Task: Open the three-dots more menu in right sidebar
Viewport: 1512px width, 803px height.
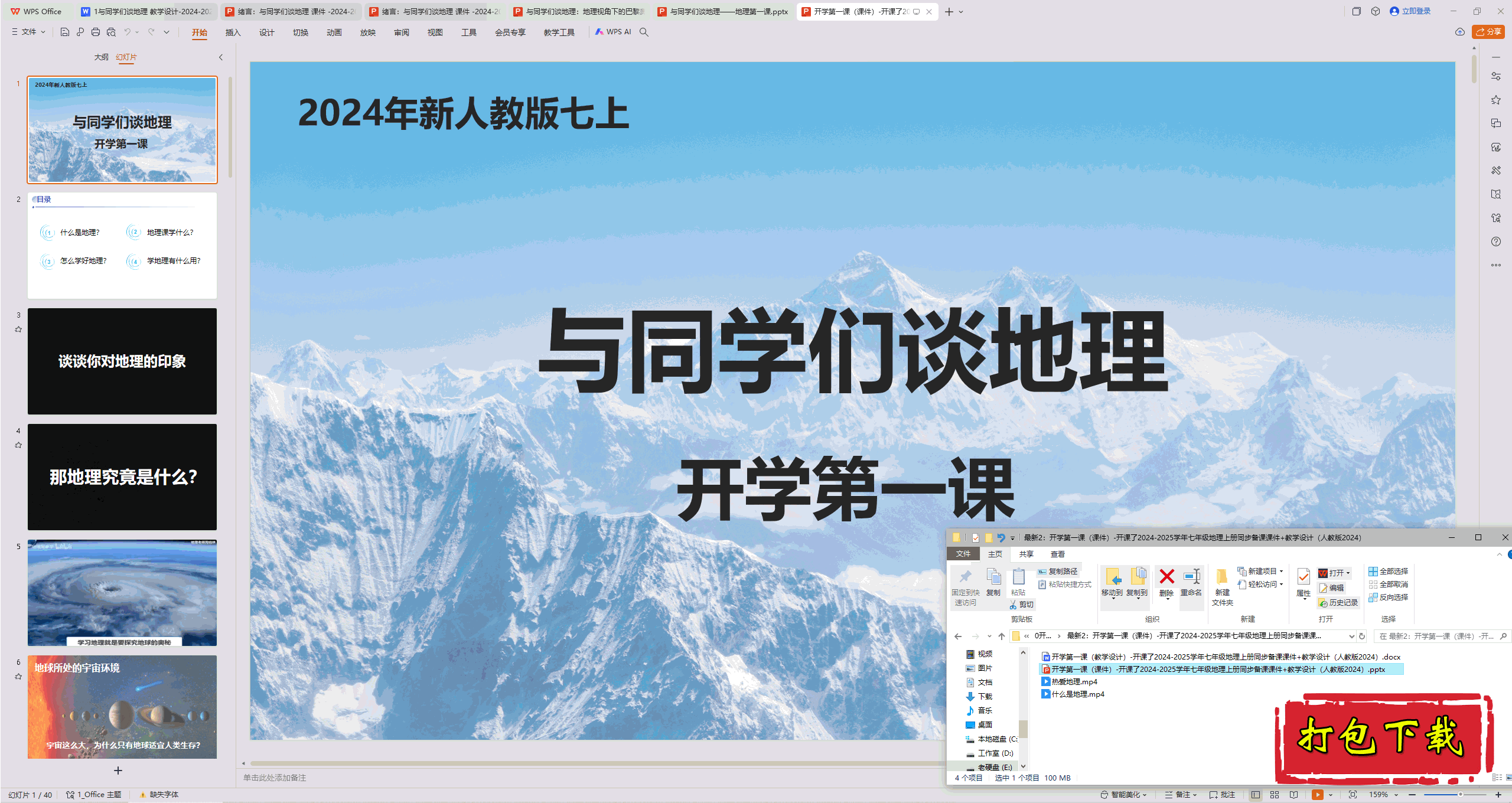Action: 1496,265
